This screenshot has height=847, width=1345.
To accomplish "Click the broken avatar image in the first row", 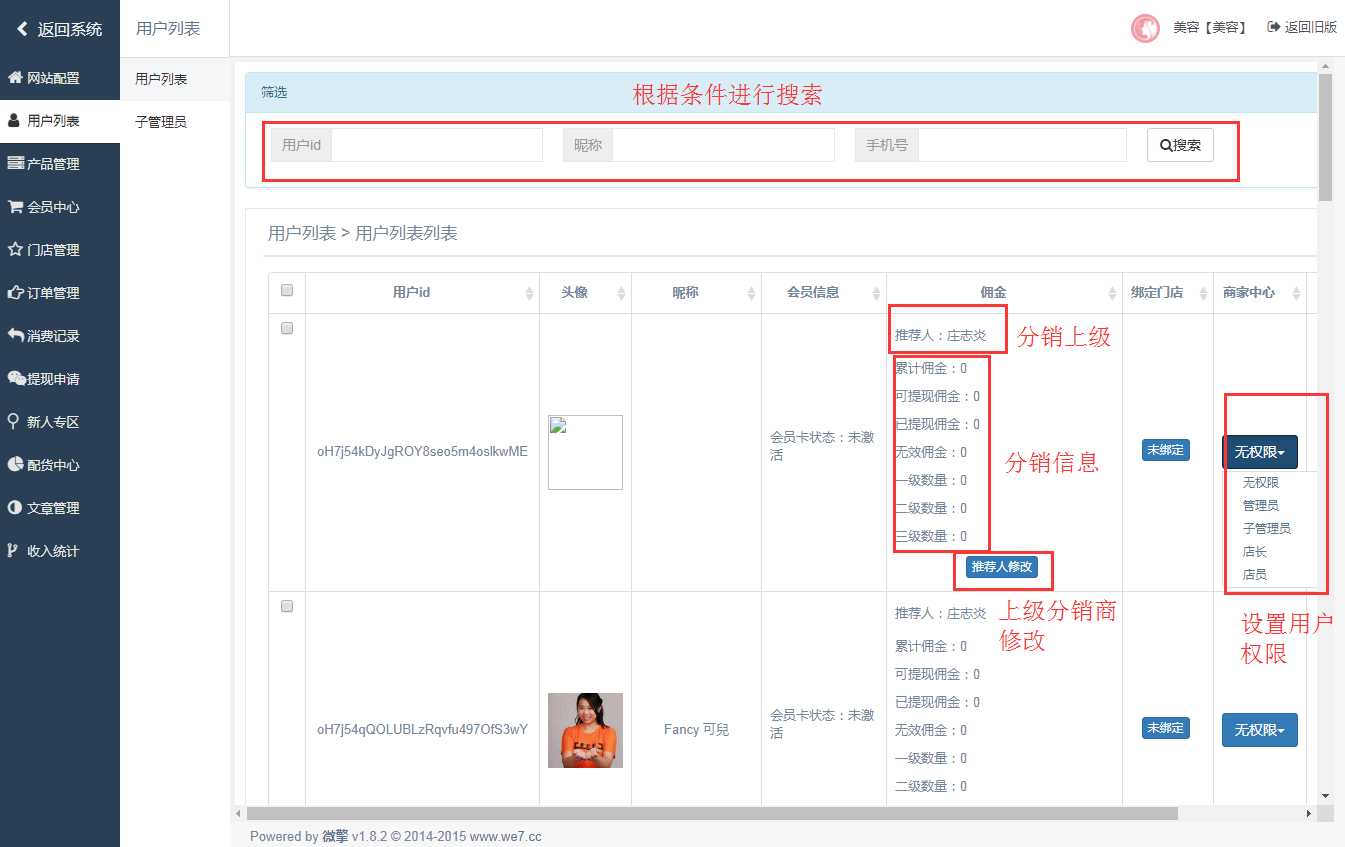I will [x=585, y=452].
